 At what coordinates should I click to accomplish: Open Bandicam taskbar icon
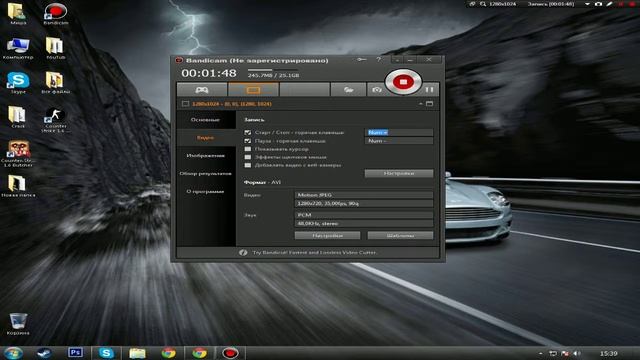(x=230, y=353)
